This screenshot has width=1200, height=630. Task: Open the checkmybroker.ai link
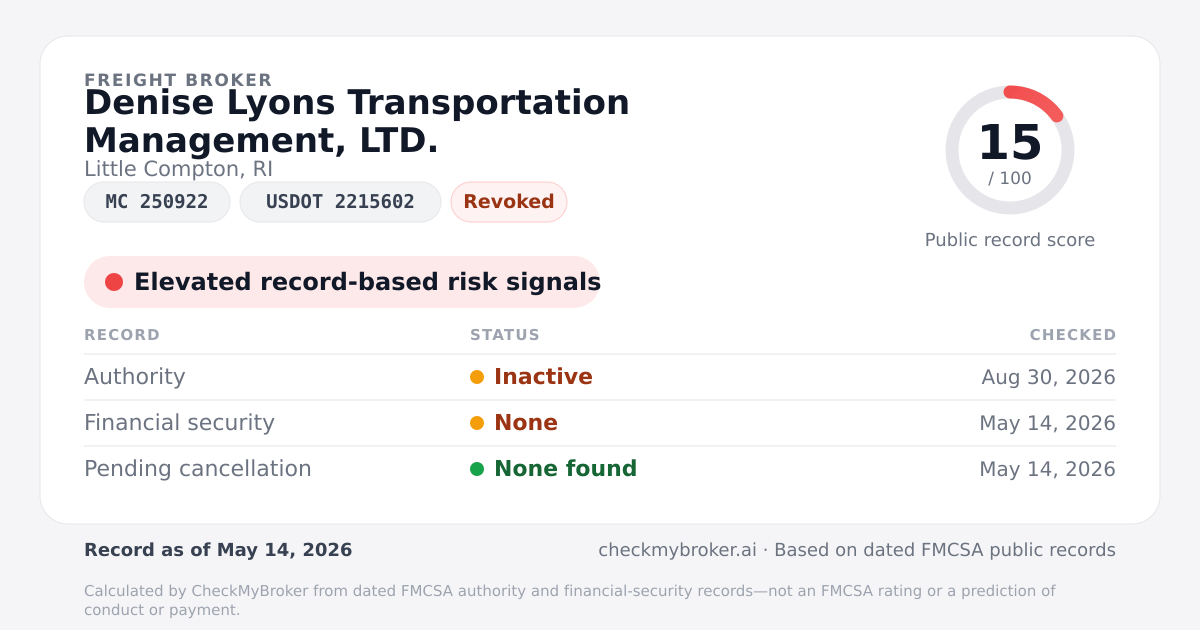677,550
